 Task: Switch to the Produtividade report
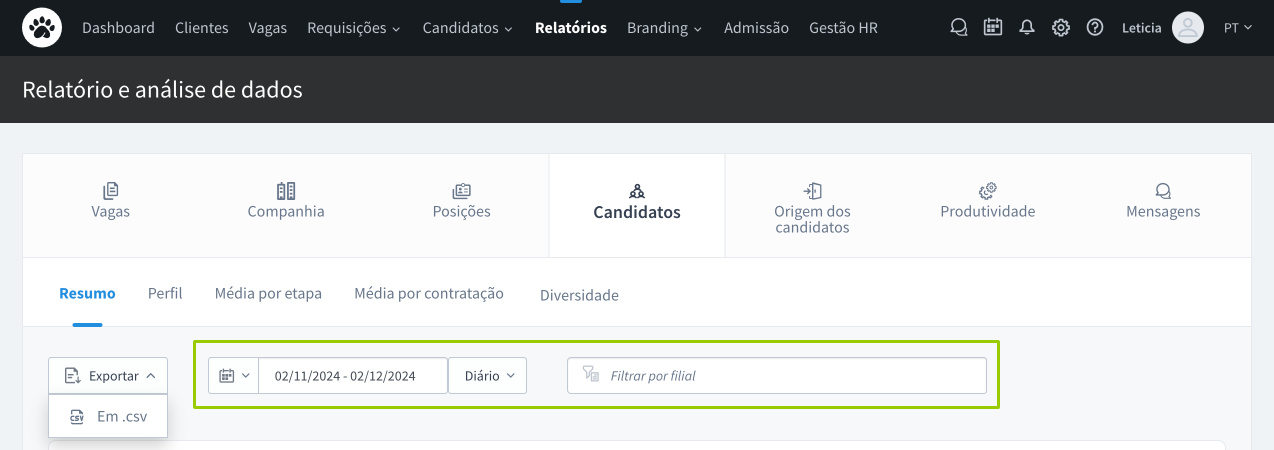click(987, 201)
